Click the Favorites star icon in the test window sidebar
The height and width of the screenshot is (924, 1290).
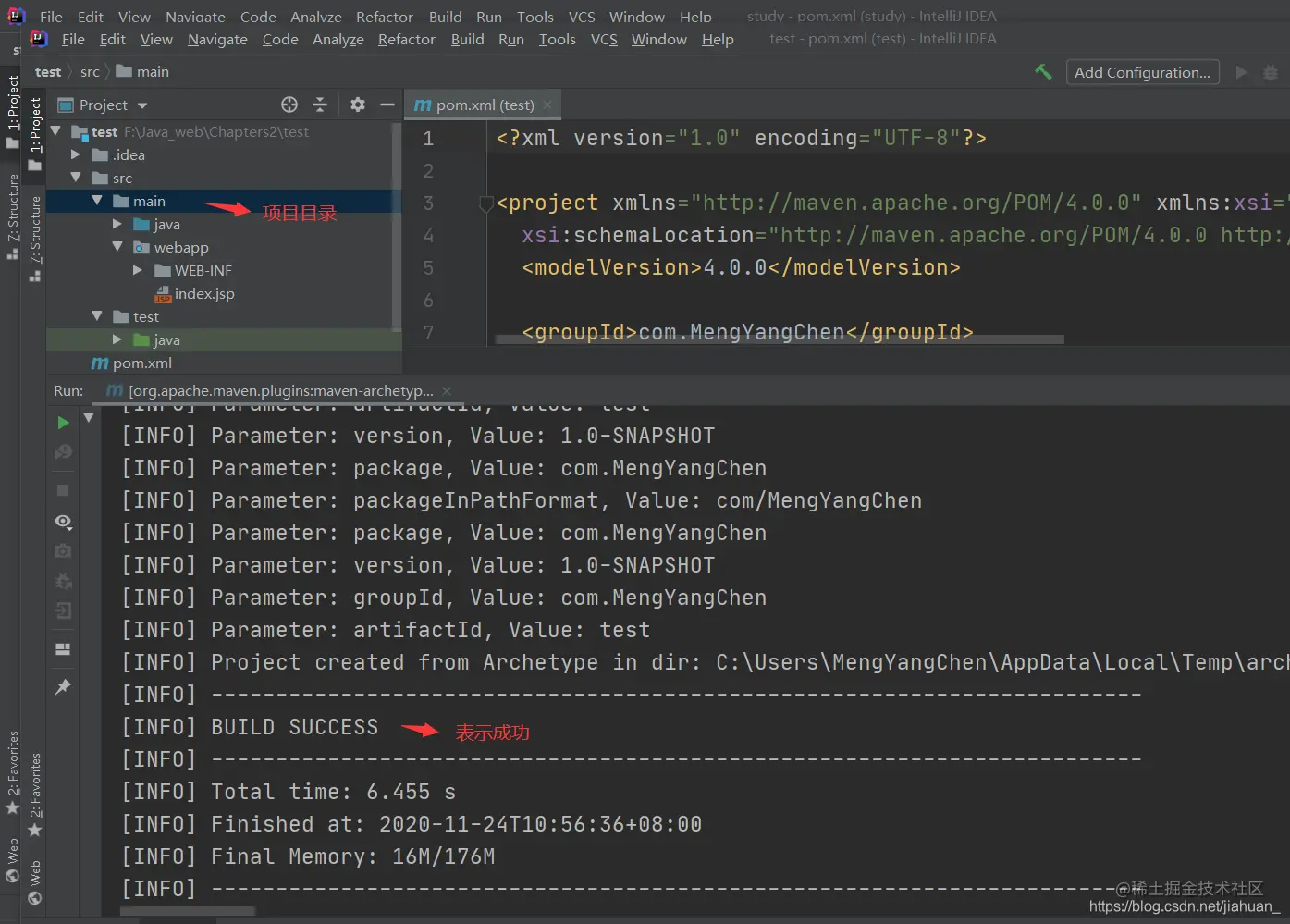(x=34, y=830)
